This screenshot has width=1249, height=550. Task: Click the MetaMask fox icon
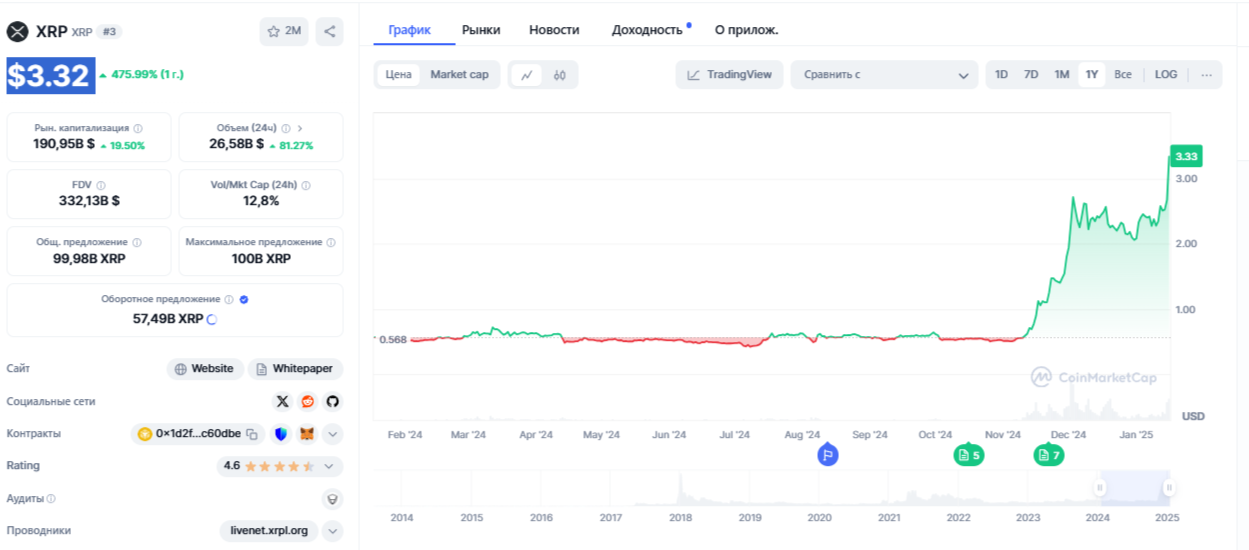pos(308,434)
